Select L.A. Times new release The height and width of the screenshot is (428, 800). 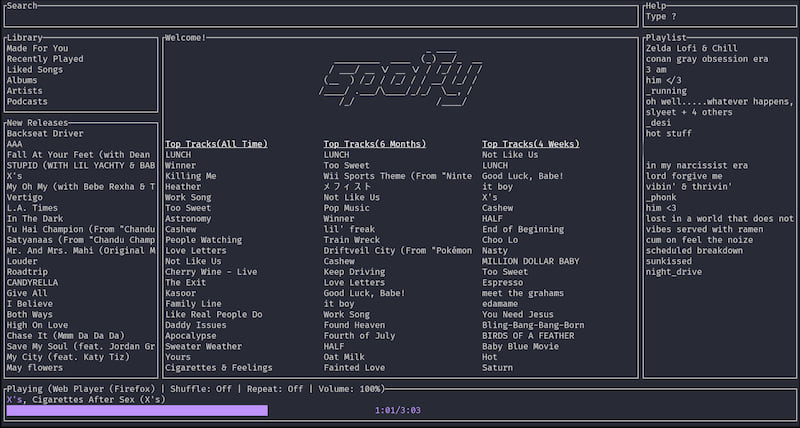click(32, 208)
